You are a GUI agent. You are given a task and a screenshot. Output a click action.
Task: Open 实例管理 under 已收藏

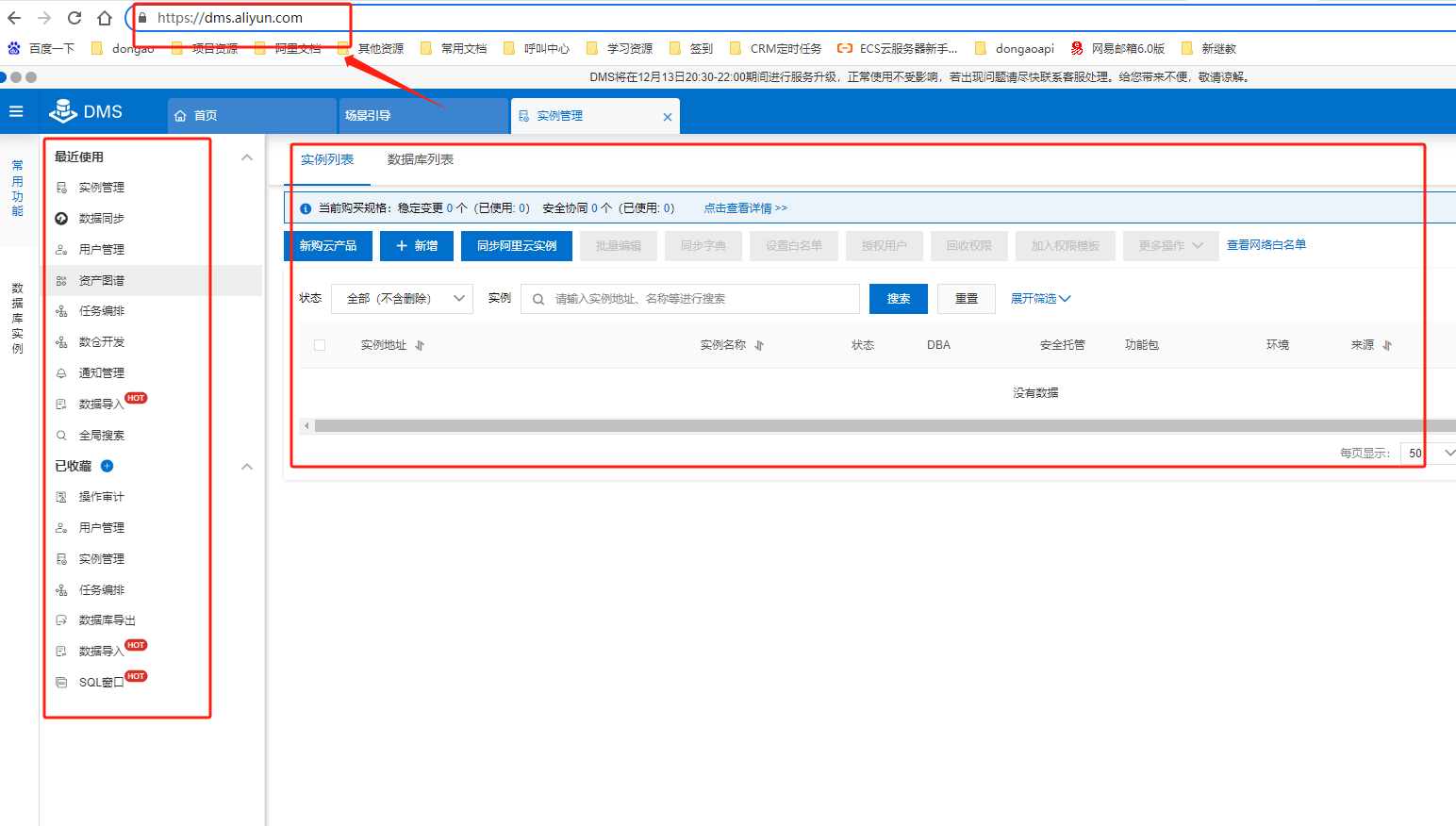102,558
